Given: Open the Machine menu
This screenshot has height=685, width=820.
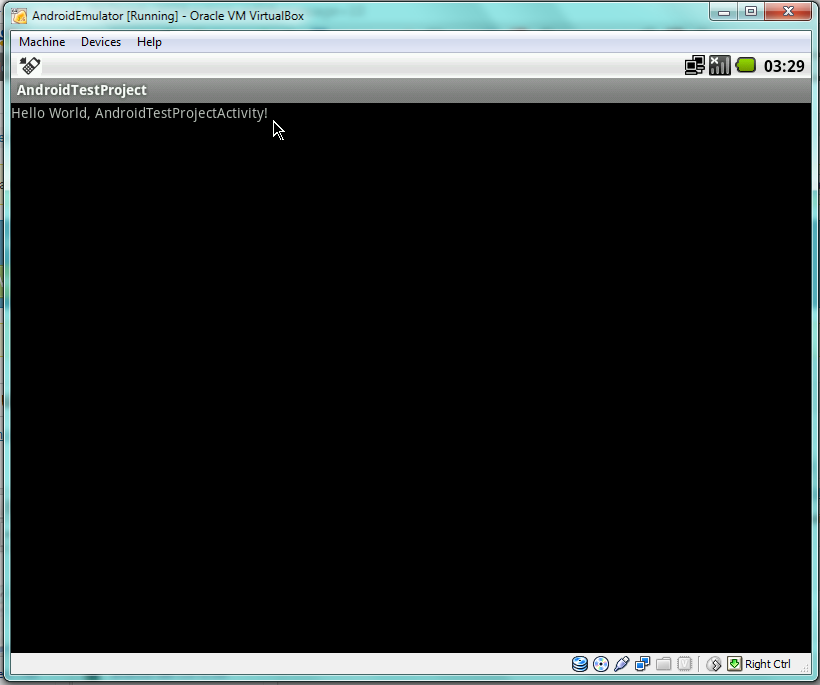Looking at the screenshot, I should (42, 42).
